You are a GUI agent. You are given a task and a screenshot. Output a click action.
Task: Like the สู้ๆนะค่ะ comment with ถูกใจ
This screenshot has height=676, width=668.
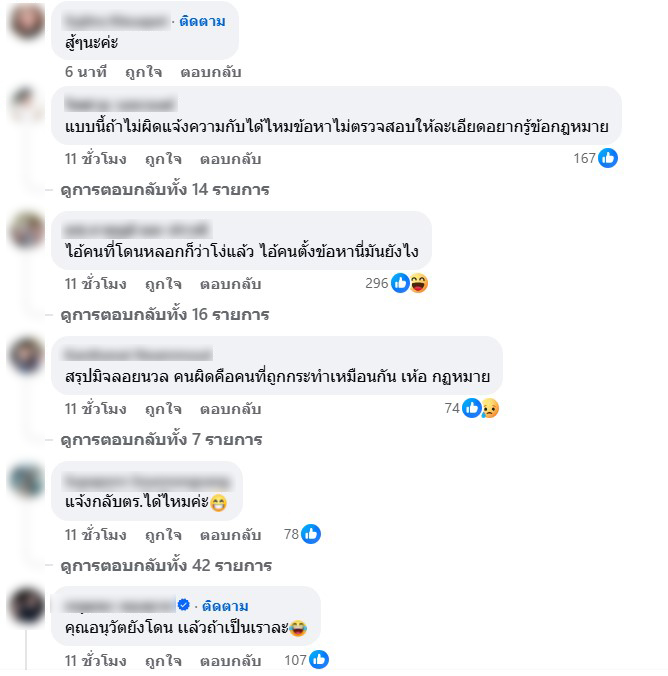[x=144, y=72]
